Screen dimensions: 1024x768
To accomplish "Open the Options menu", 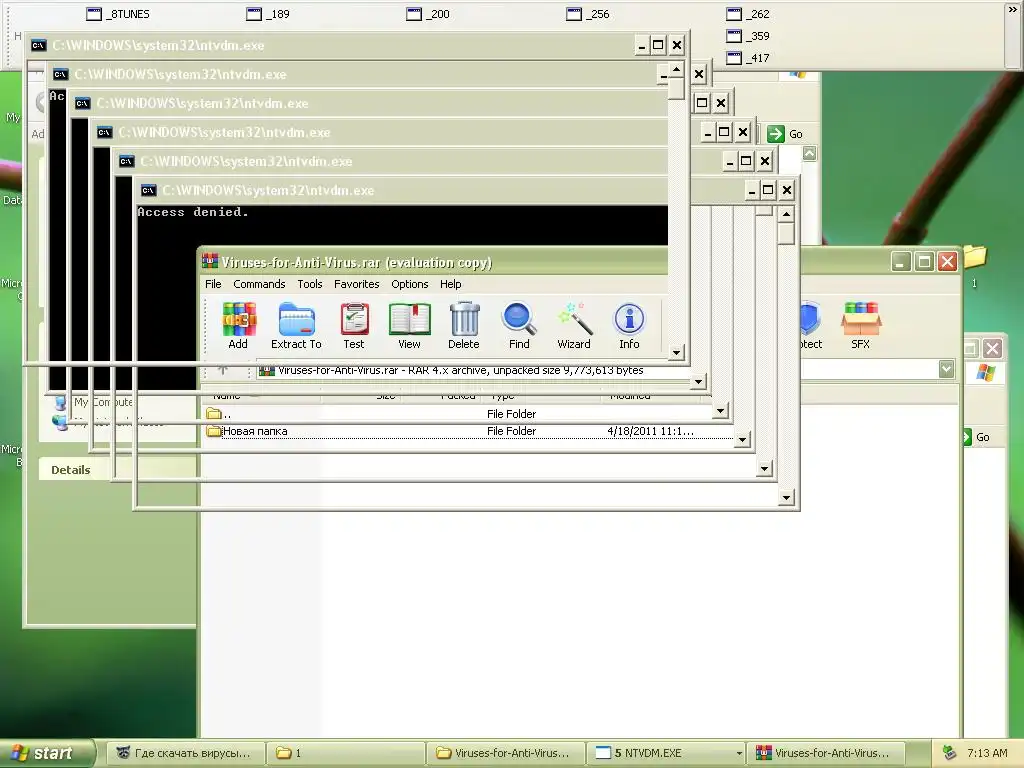I will [x=409, y=284].
